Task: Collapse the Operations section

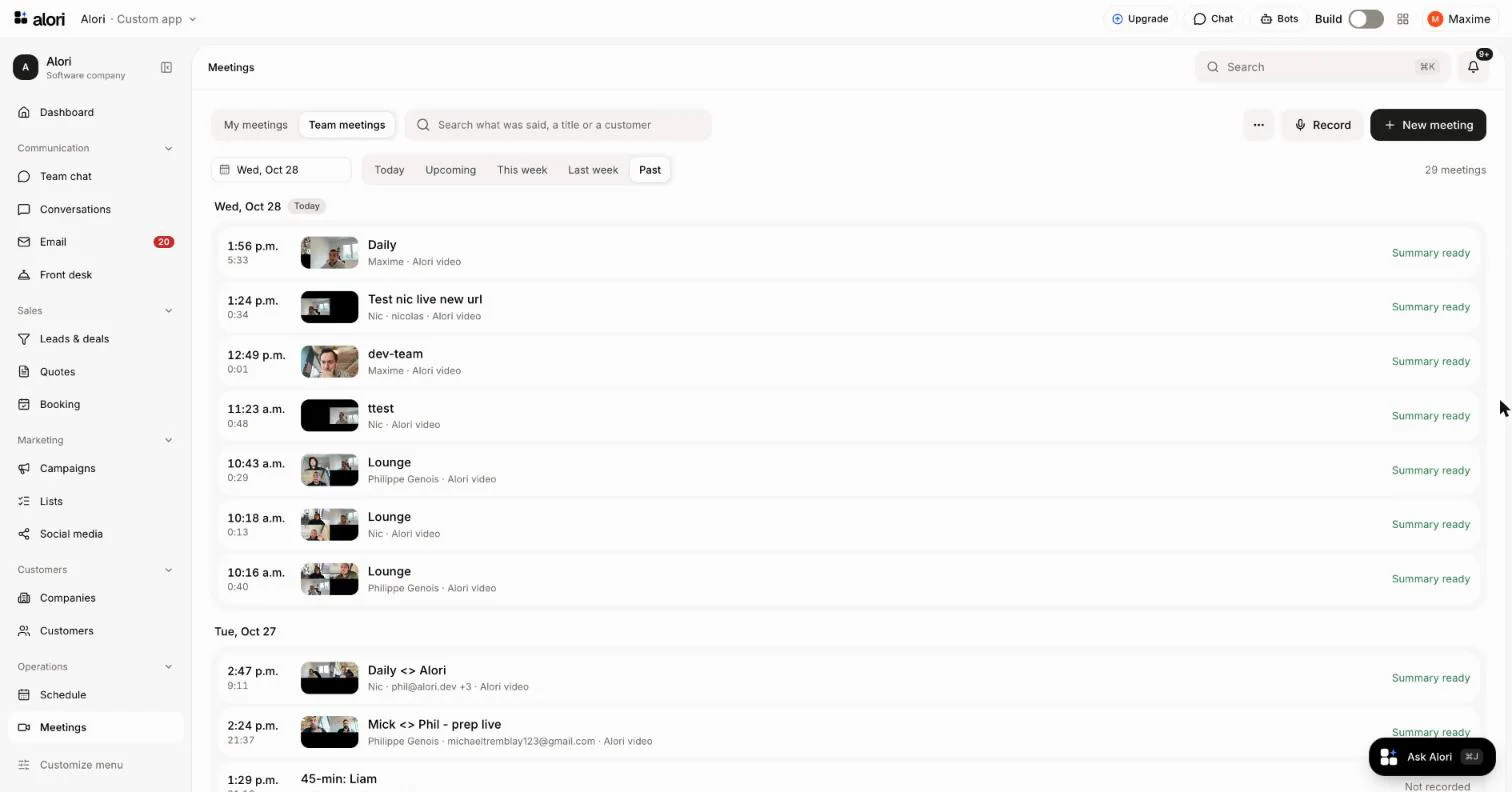Action: tap(168, 667)
